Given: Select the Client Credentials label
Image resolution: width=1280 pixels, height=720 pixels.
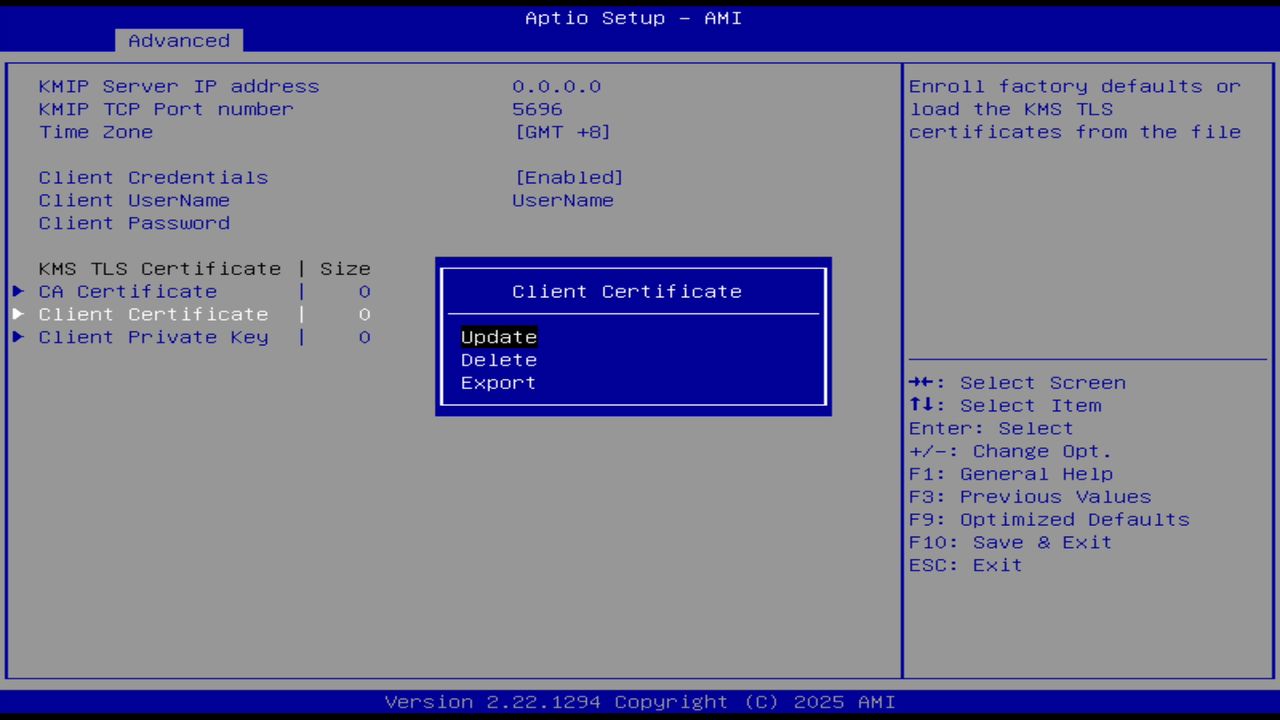Looking at the screenshot, I should 154,177.
